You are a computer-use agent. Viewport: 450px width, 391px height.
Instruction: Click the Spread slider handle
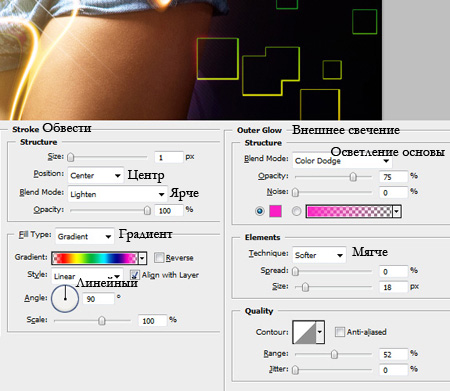point(295,271)
